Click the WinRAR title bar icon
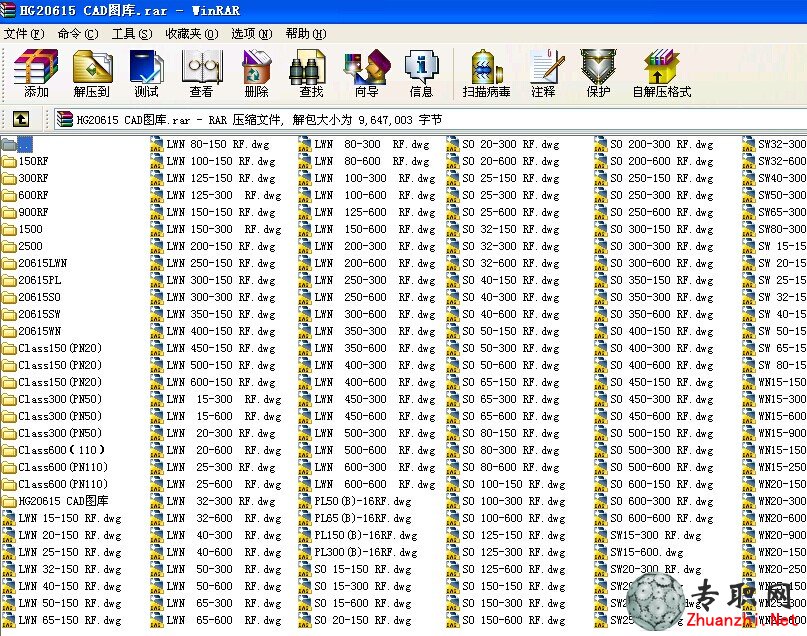Screen dimensions: 807x636 click(x=8, y=10)
